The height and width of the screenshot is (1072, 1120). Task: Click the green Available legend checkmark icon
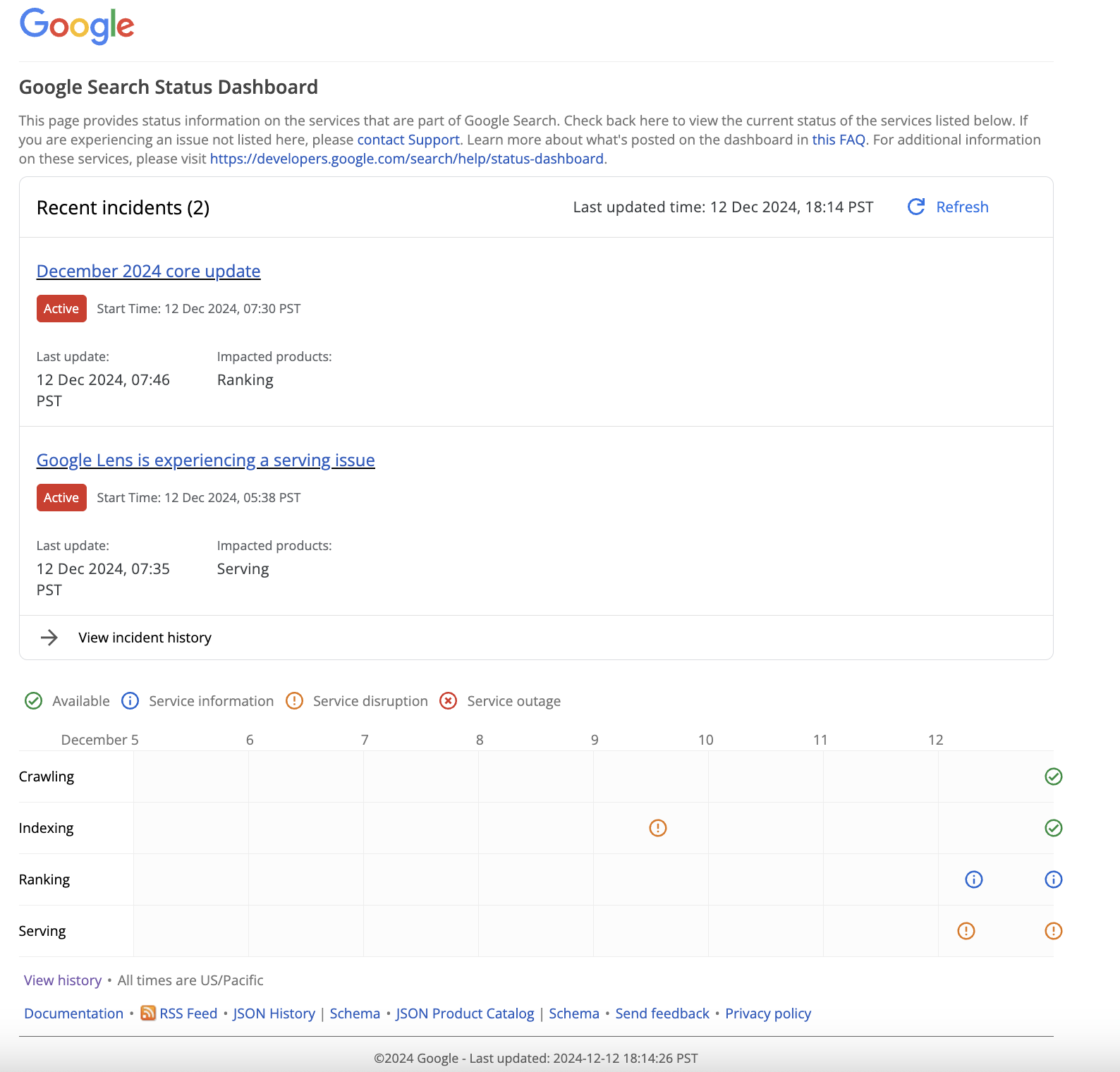(x=34, y=701)
